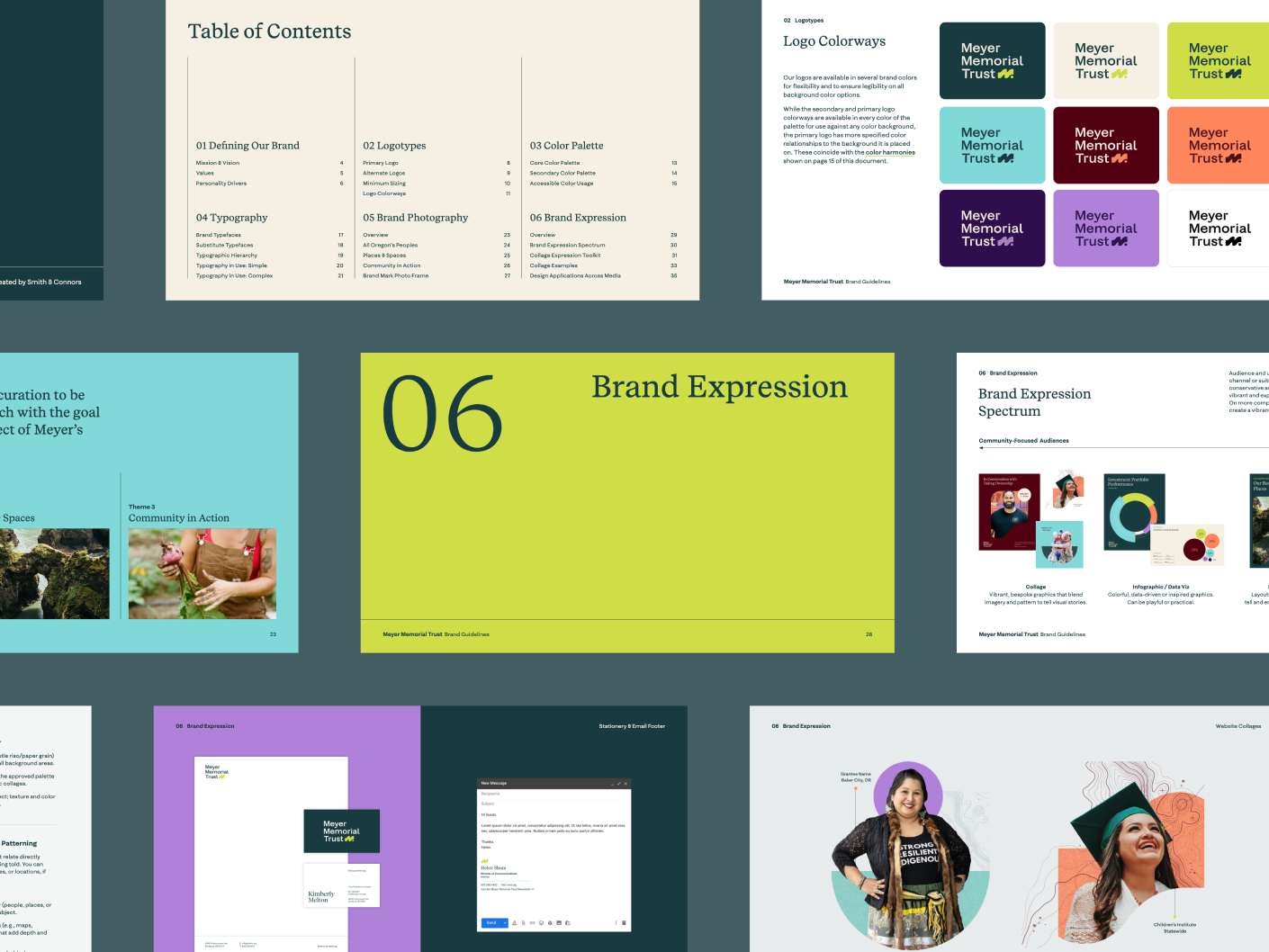Click the insert photo icon in email mockup
This screenshot has width=1269, height=952.
559,922
